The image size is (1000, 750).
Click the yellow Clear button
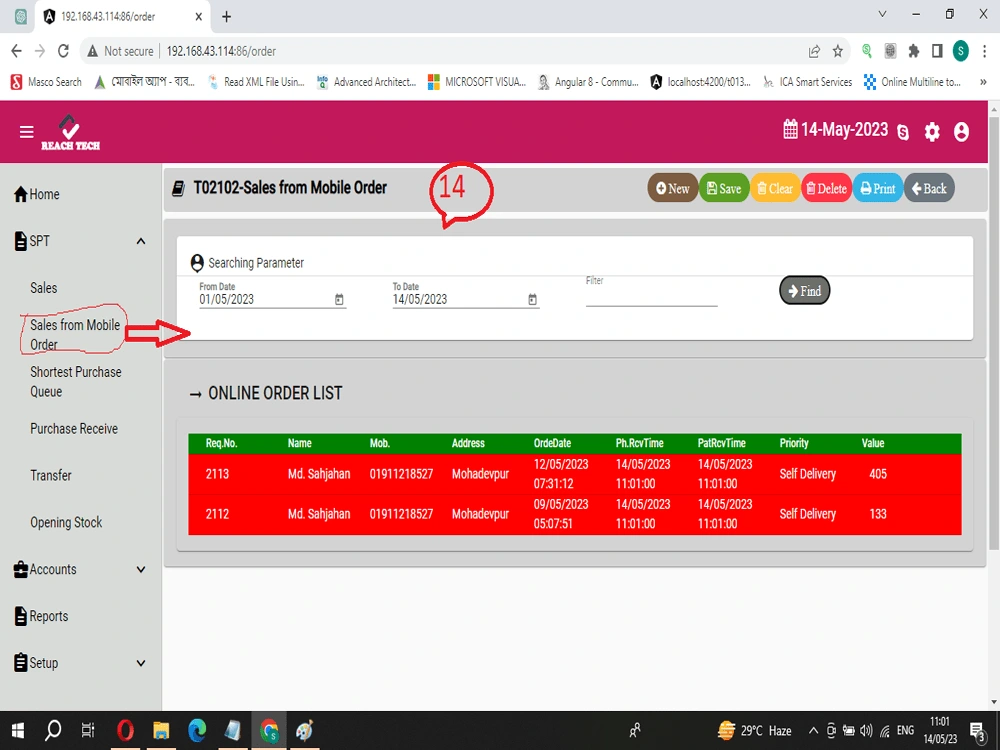click(x=775, y=188)
